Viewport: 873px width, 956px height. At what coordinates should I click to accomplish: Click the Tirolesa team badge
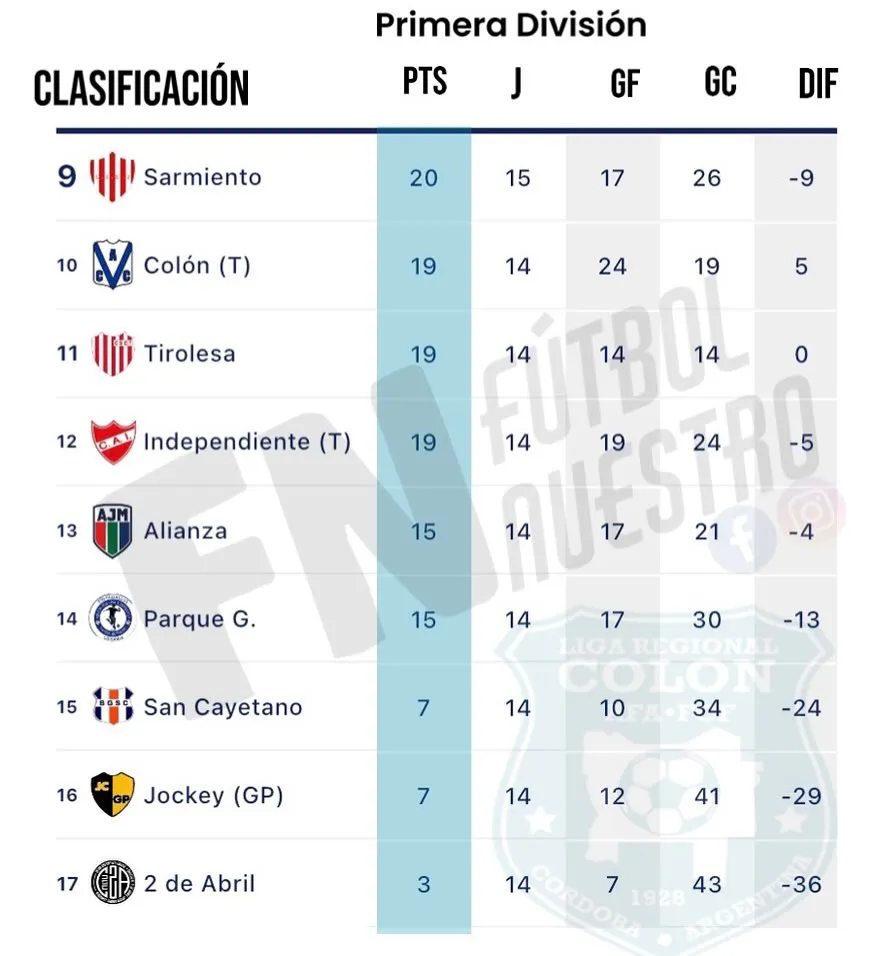click(112, 354)
